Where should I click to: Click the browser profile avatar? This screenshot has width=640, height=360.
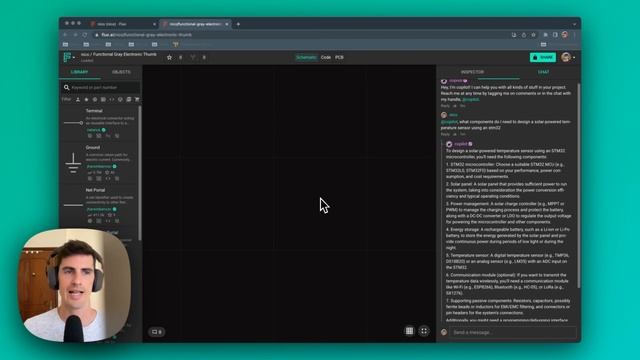coord(565,35)
